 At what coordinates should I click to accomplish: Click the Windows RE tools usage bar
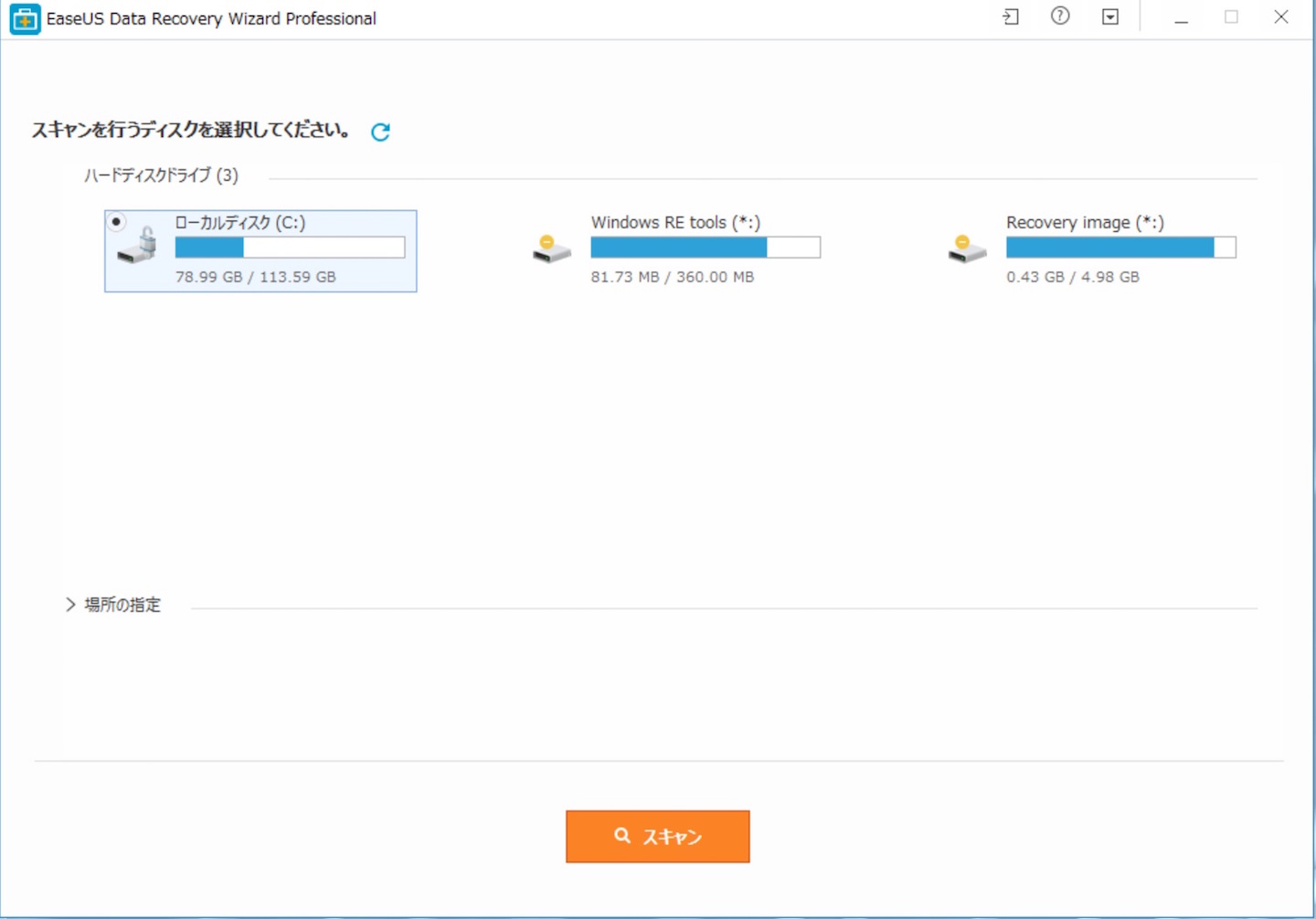coord(706,248)
